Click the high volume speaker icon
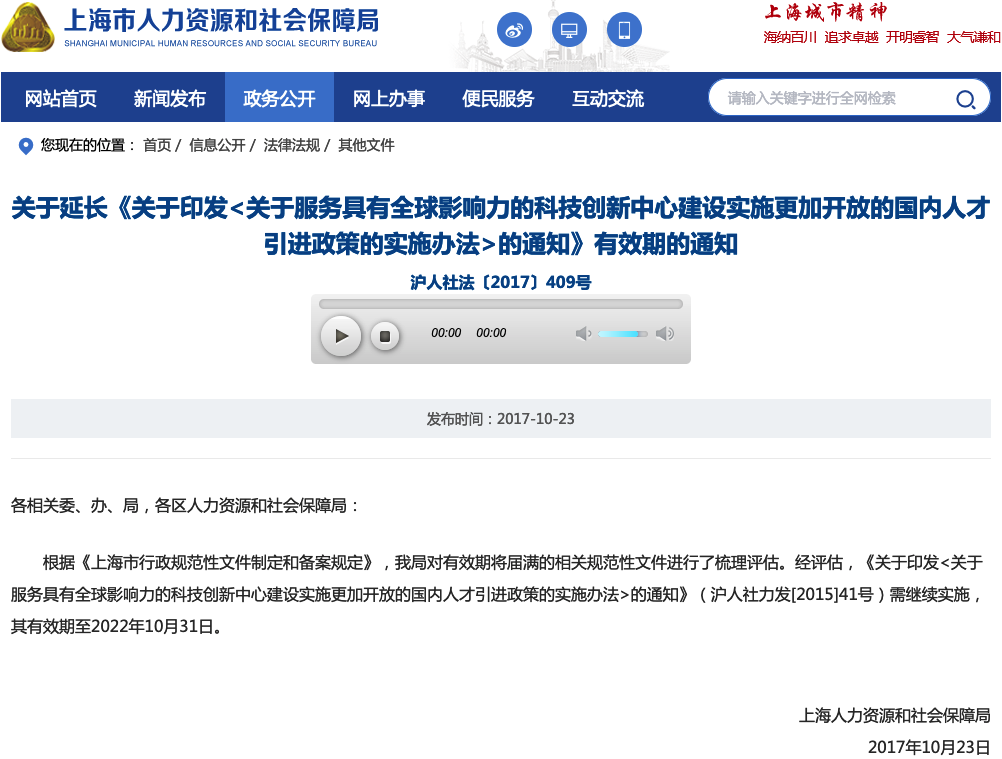The image size is (1002, 759). (665, 334)
